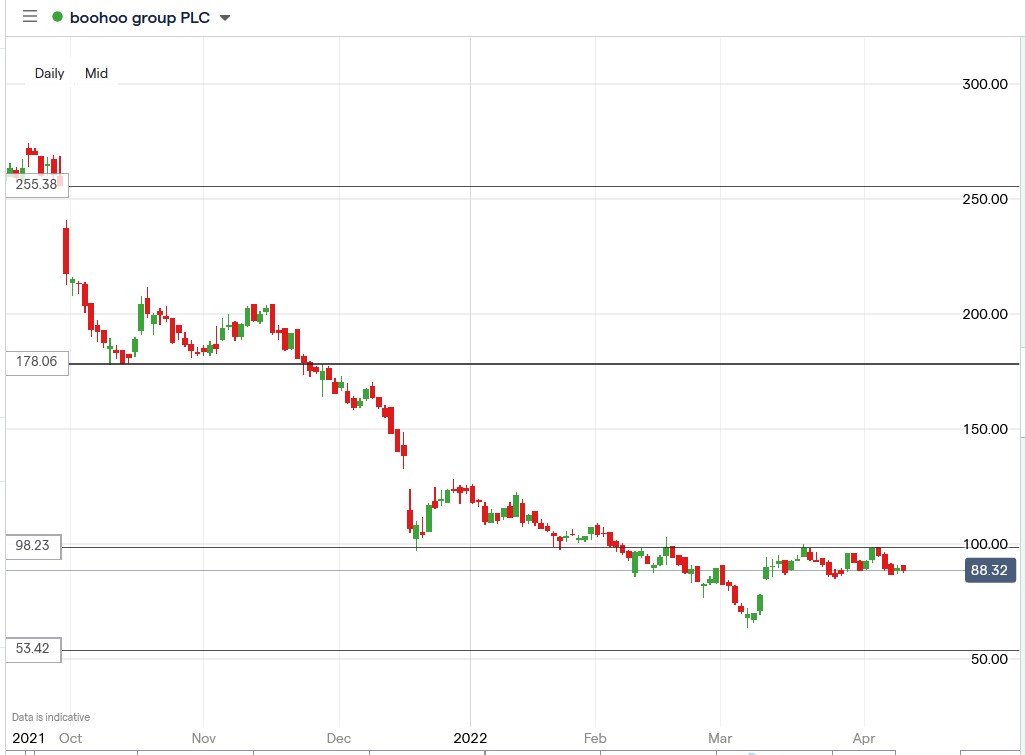
Task: Click the Data is indicative notice
Action: 49,716
